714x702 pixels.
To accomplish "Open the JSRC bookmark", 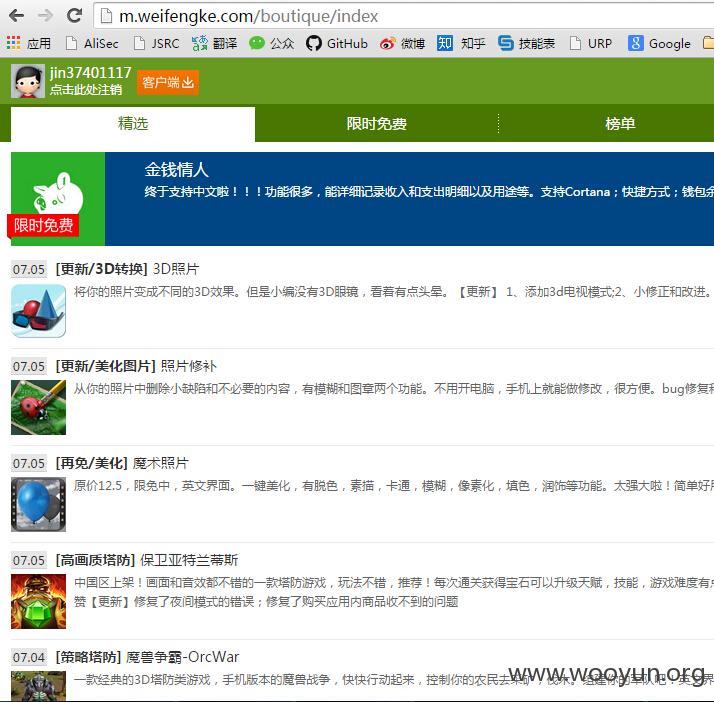I will pos(156,43).
